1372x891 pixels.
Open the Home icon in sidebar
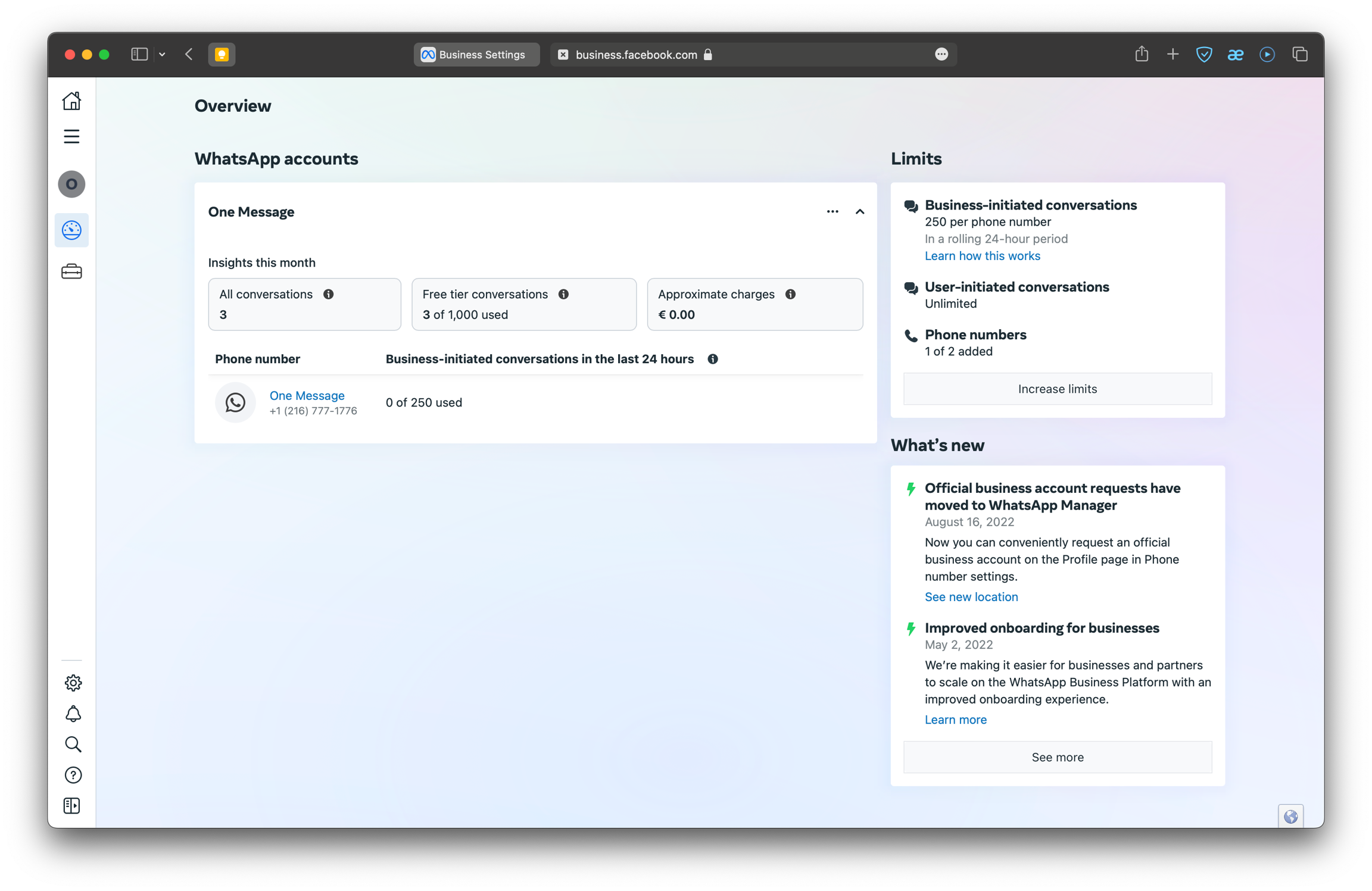[x=71, y=101]
